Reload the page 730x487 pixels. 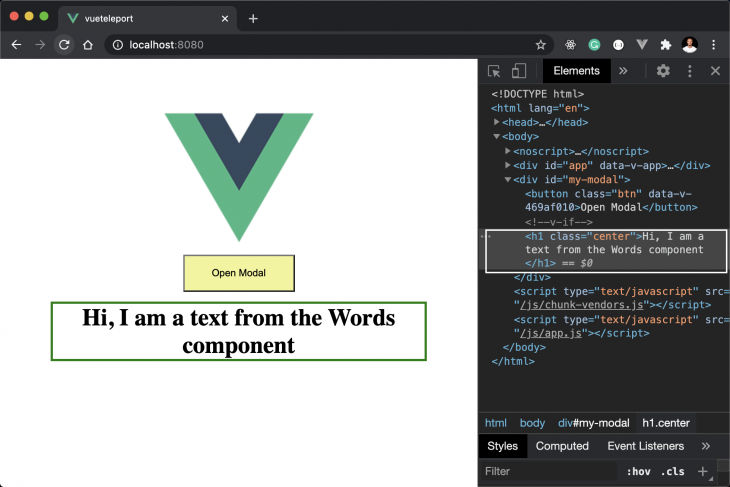pos(64,45)
